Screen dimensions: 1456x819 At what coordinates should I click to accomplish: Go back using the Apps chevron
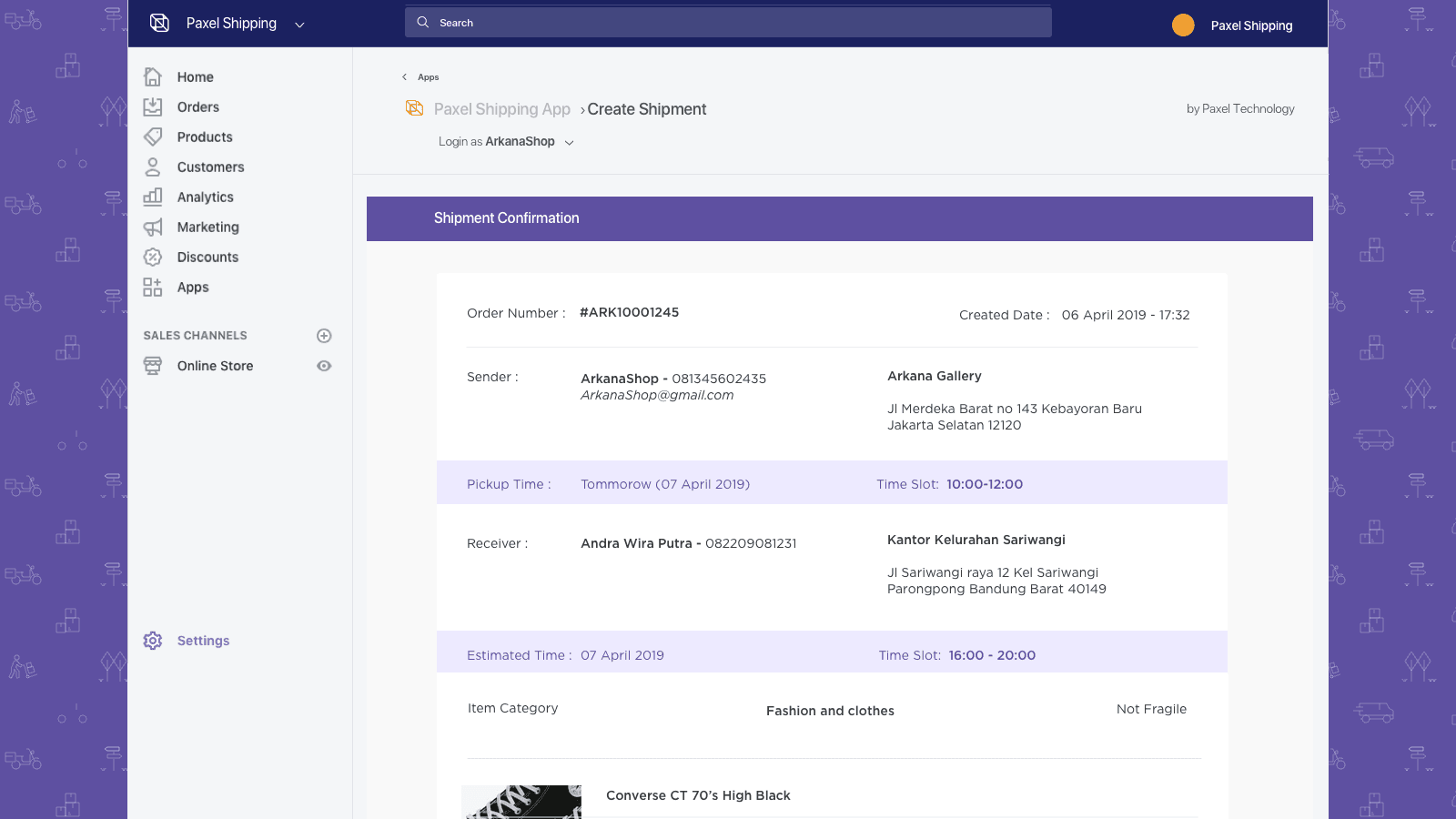[405, 77]
